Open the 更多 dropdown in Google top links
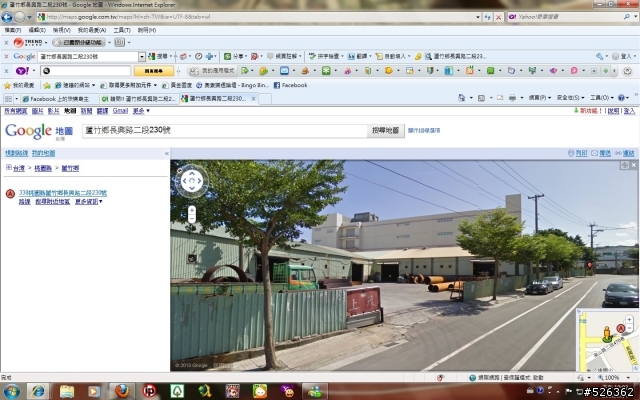Image resolution: width=640 pixels, height=400 pixels. 141,111
